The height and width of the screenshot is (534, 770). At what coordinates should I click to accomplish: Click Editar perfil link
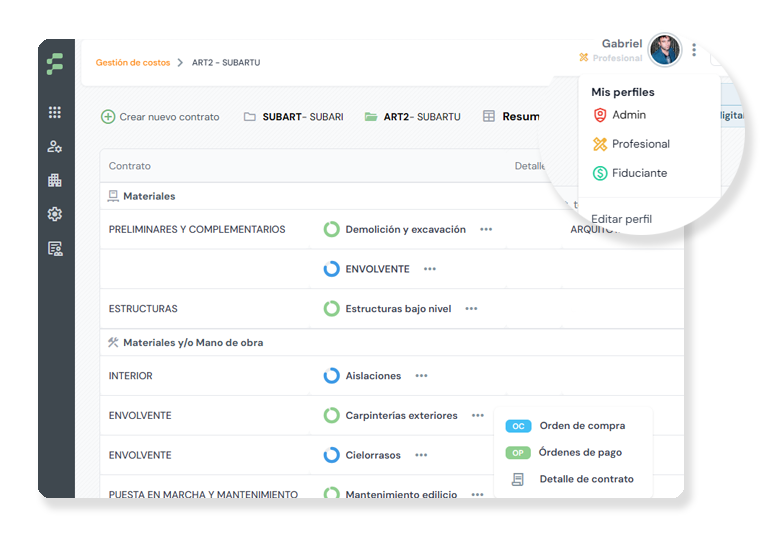point(621,219)
